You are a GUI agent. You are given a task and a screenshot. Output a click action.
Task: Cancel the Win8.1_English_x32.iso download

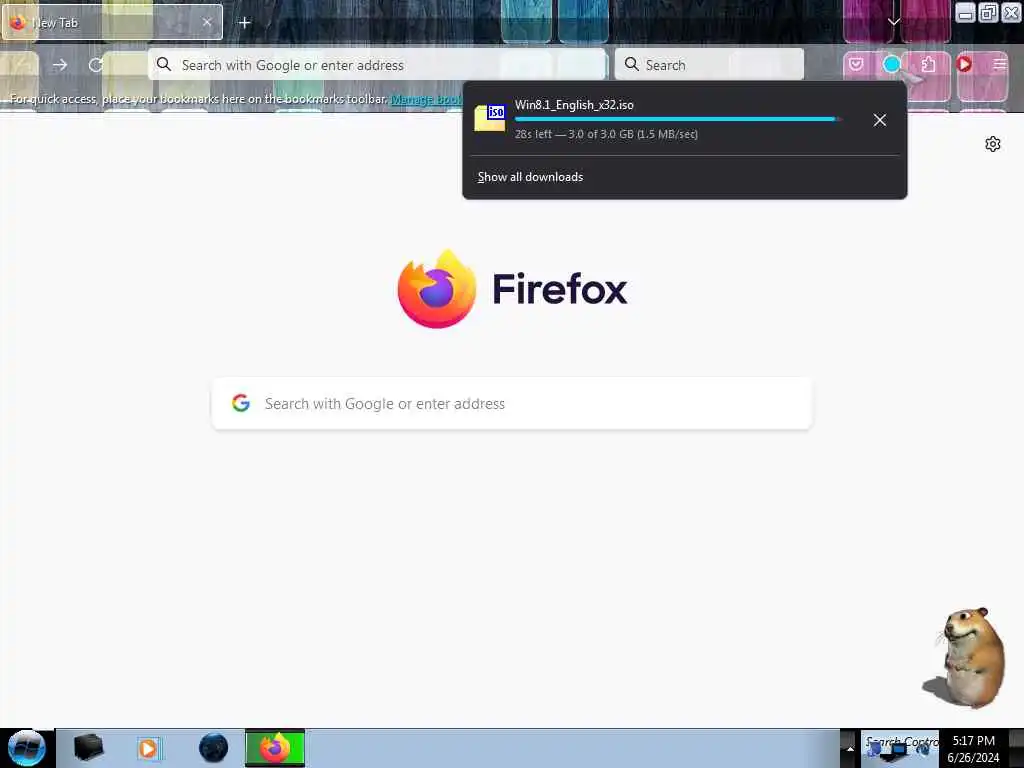coord(880,120)
